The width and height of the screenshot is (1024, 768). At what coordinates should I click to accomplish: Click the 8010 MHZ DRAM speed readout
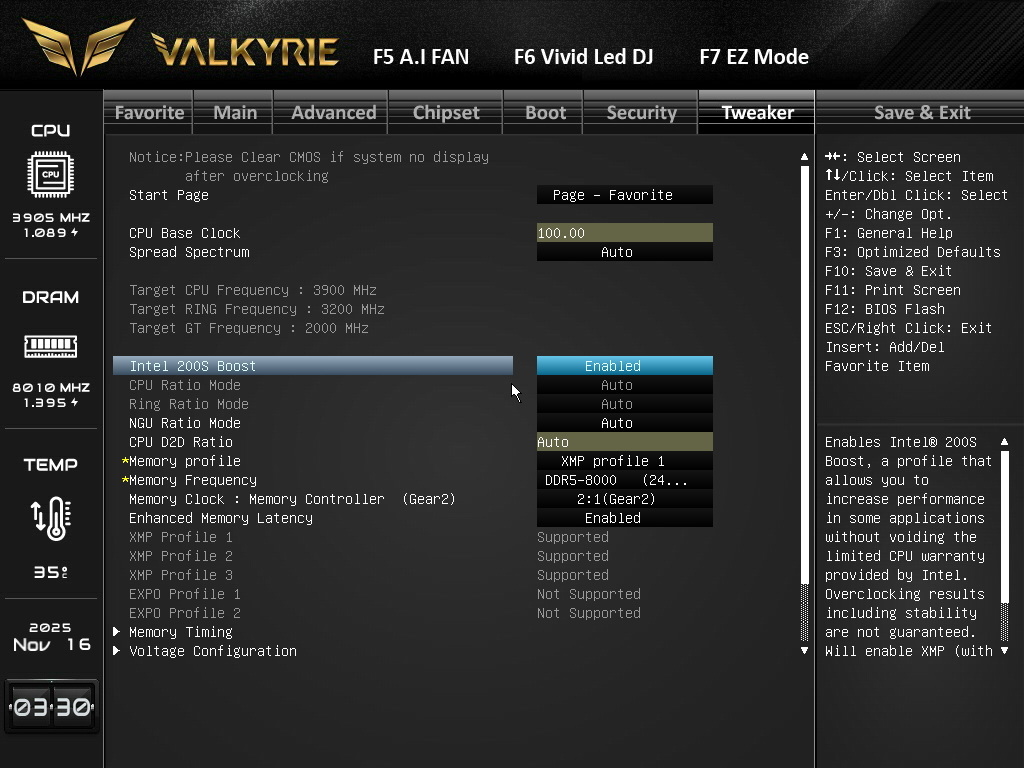click(51, 387)
